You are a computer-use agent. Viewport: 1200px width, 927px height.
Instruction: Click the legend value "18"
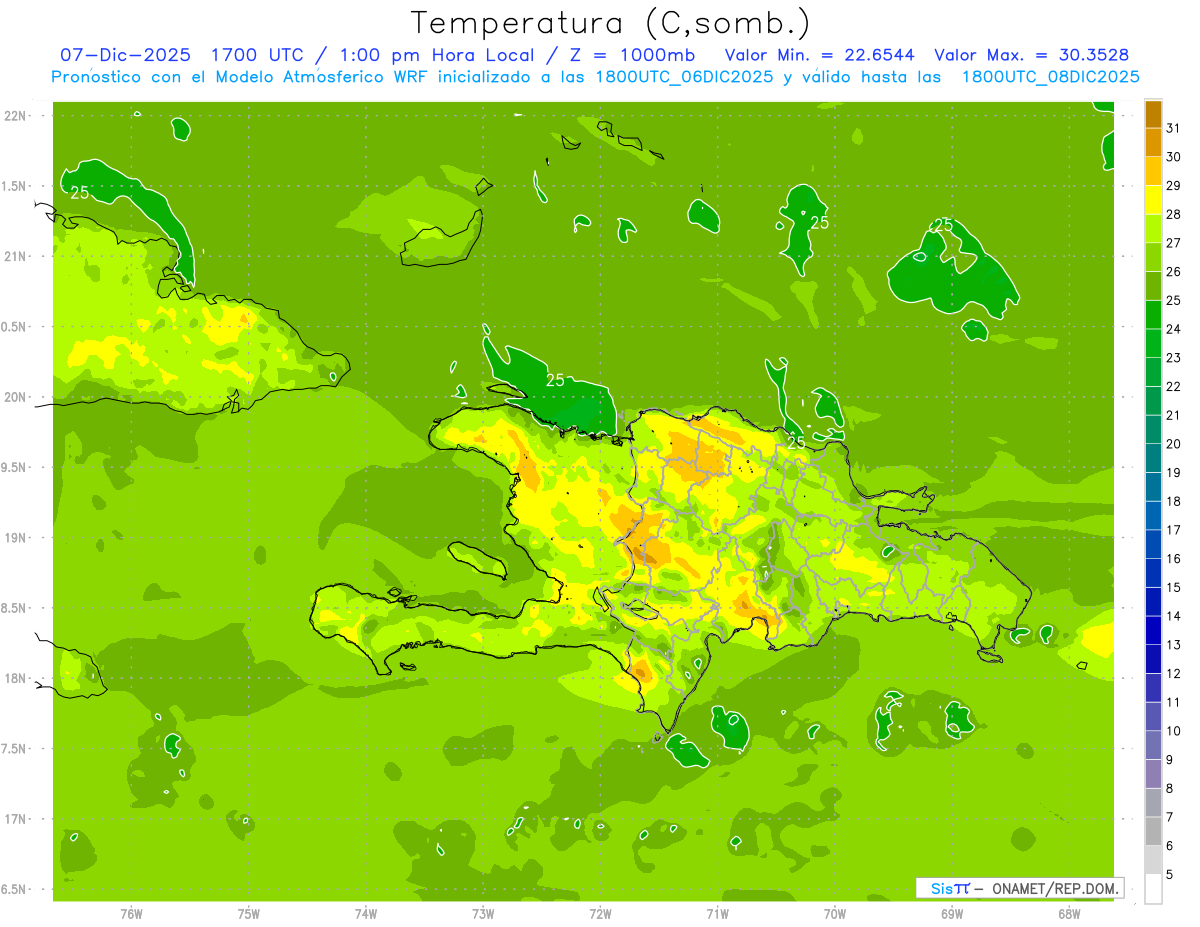click(1173, 501)
